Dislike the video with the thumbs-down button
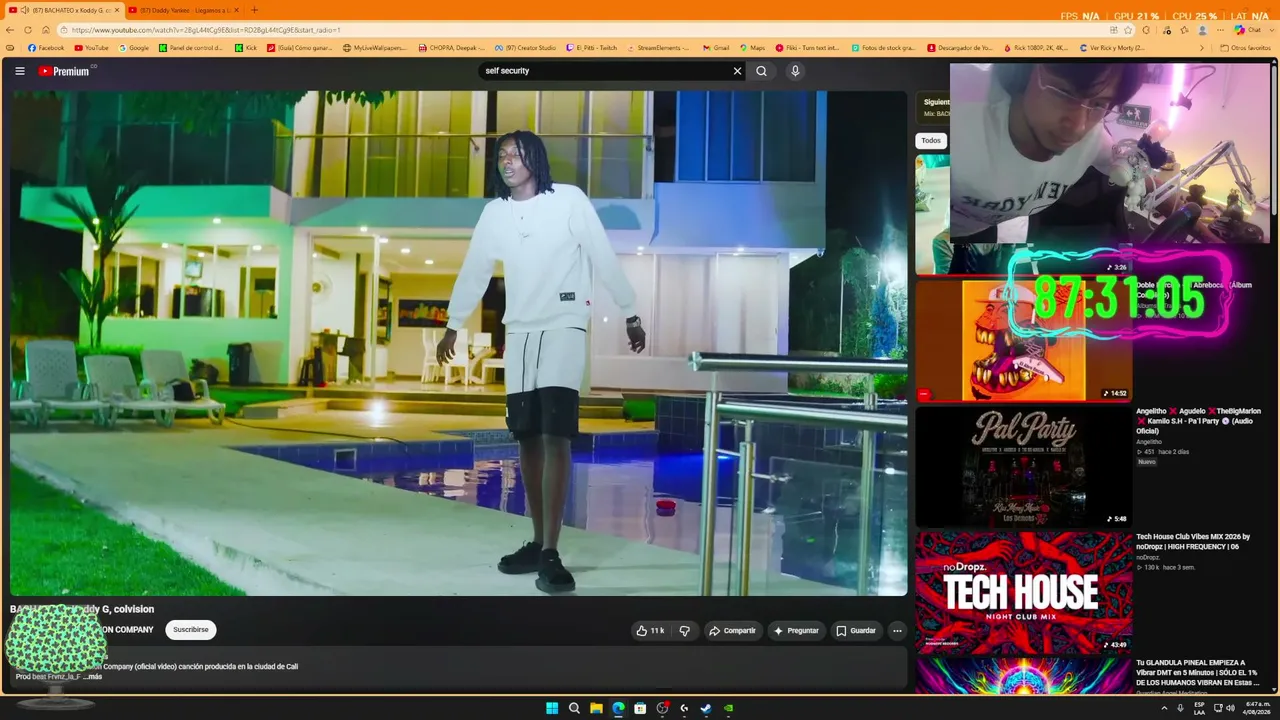 [x=685, y=631]
